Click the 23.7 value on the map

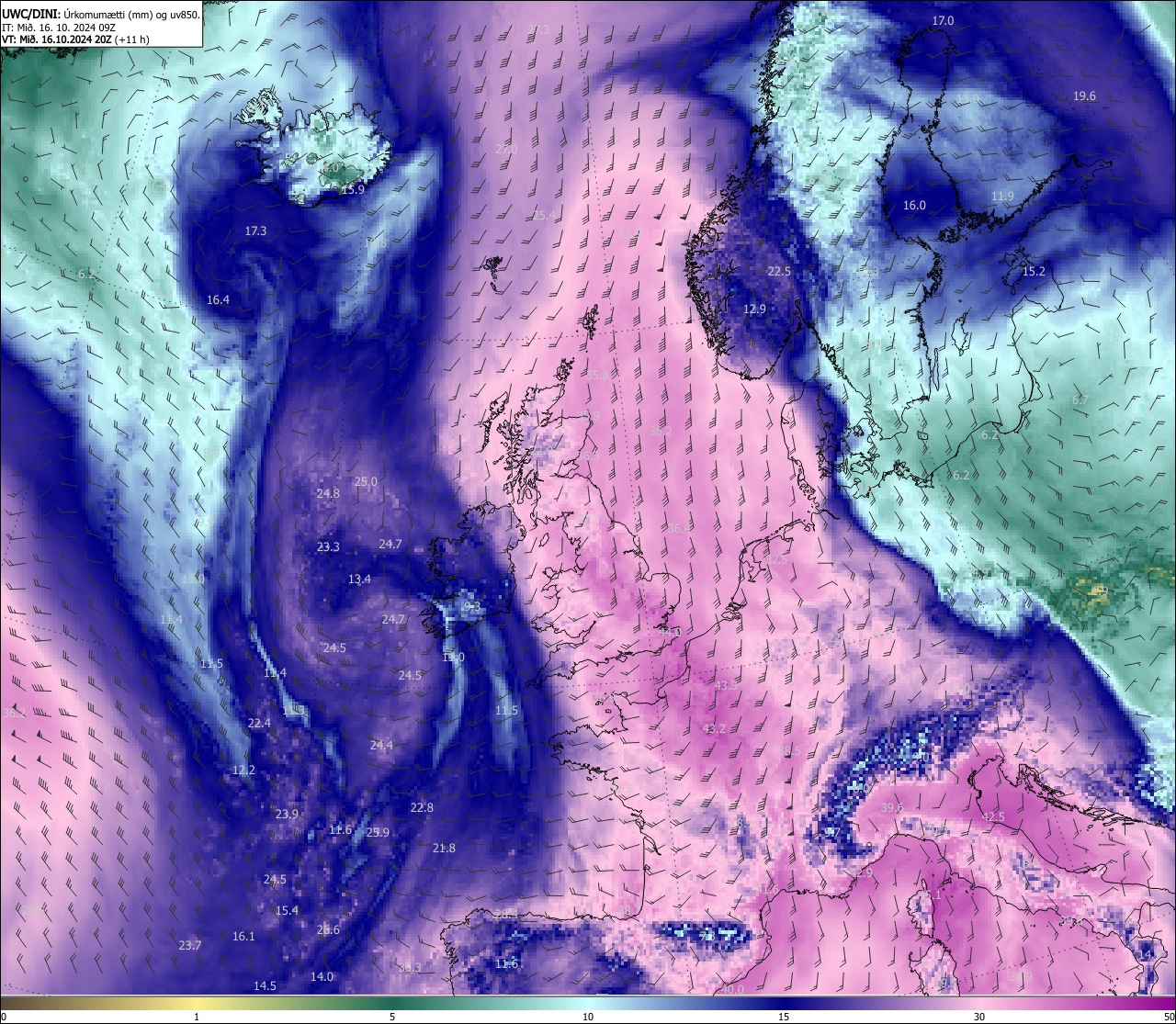click(190, 946)
